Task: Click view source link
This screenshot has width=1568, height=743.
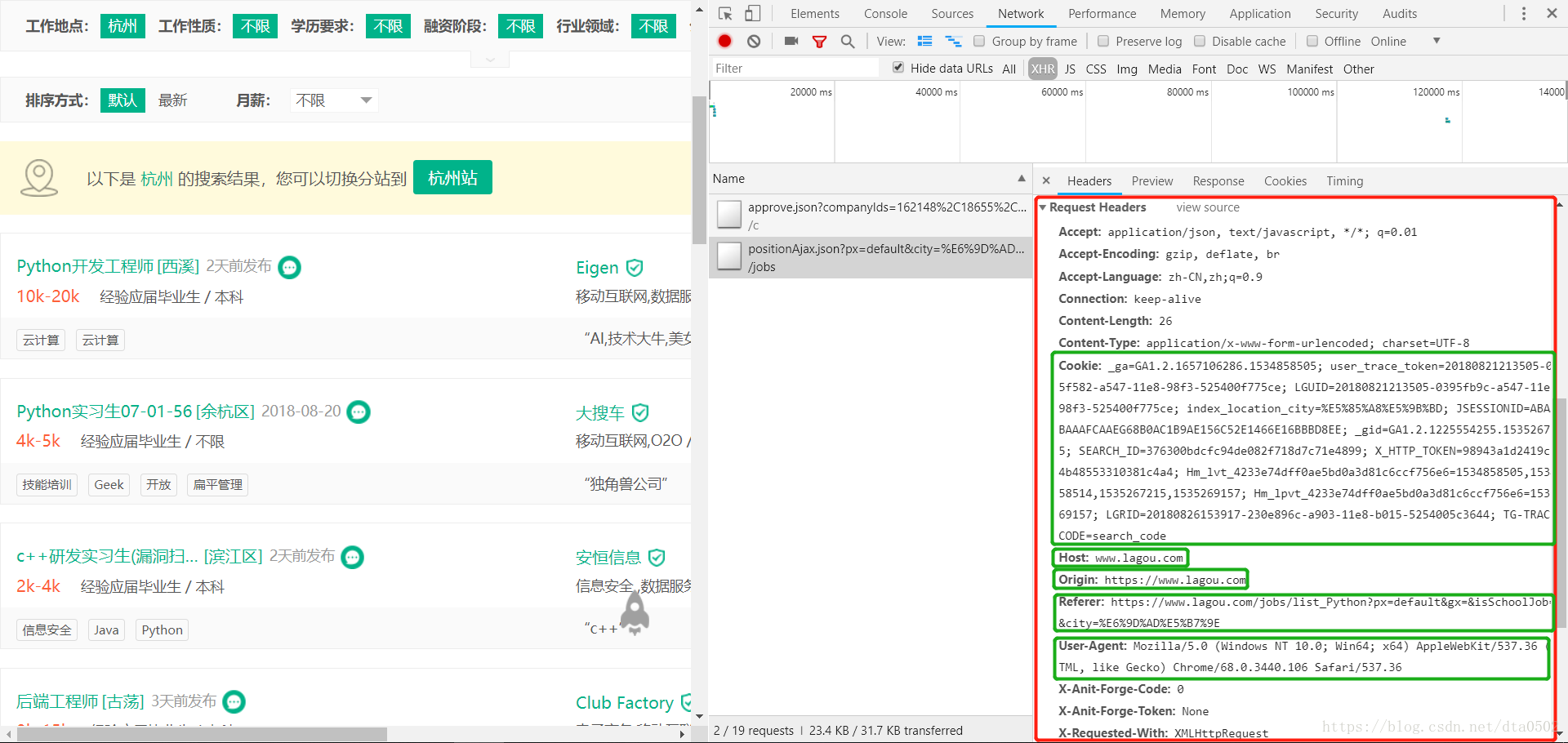Action: [x=1207, y=207]
